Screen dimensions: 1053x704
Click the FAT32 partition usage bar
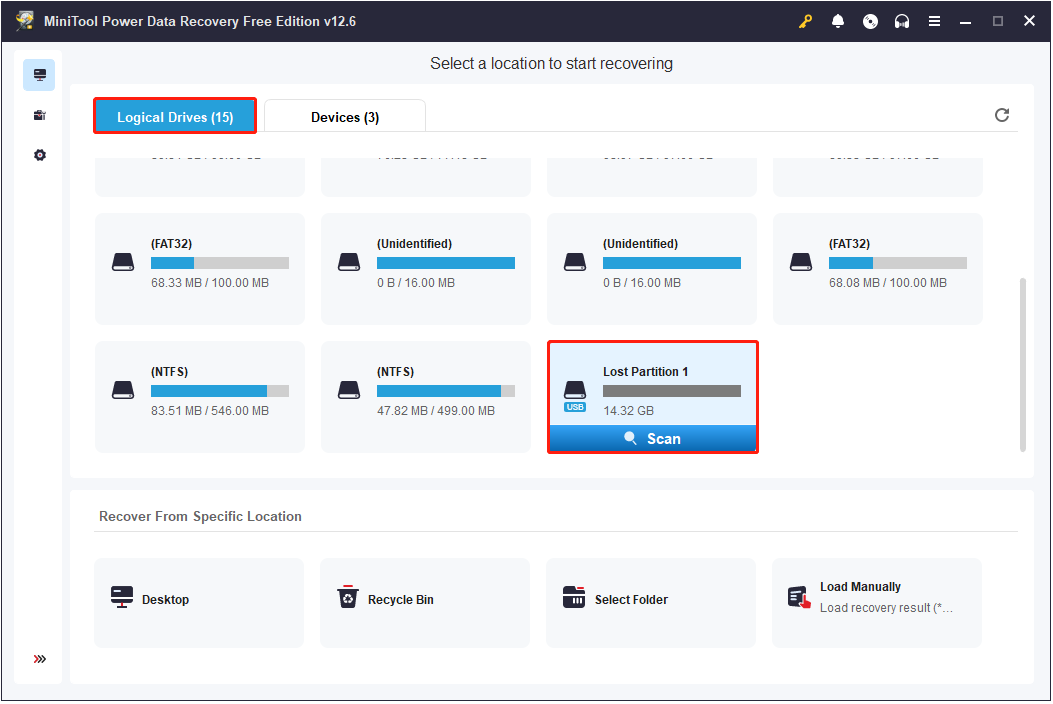pos(219,263)
